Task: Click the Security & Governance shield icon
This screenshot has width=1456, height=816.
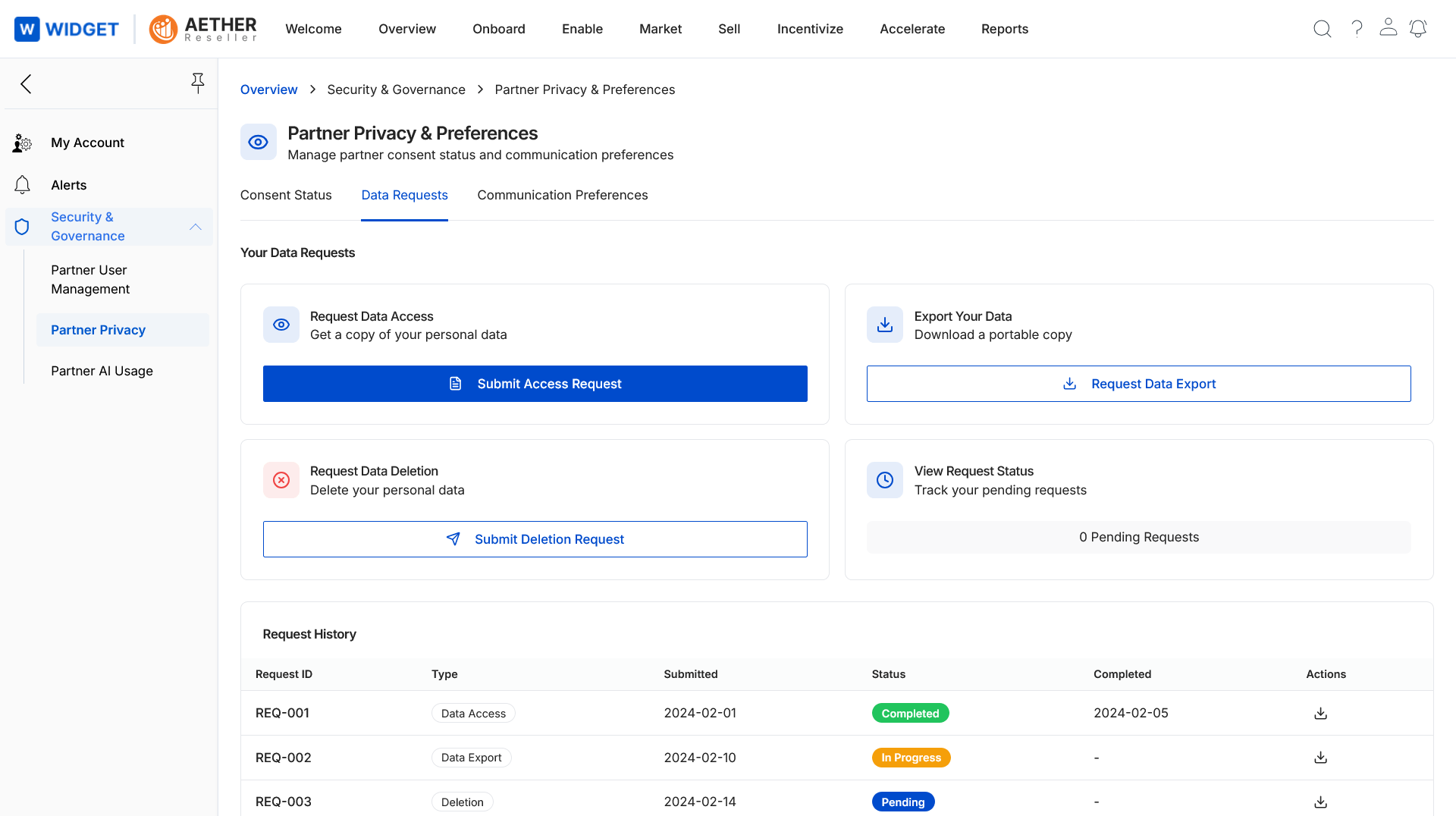Action: pyautogui.click(x=21, y=226)
